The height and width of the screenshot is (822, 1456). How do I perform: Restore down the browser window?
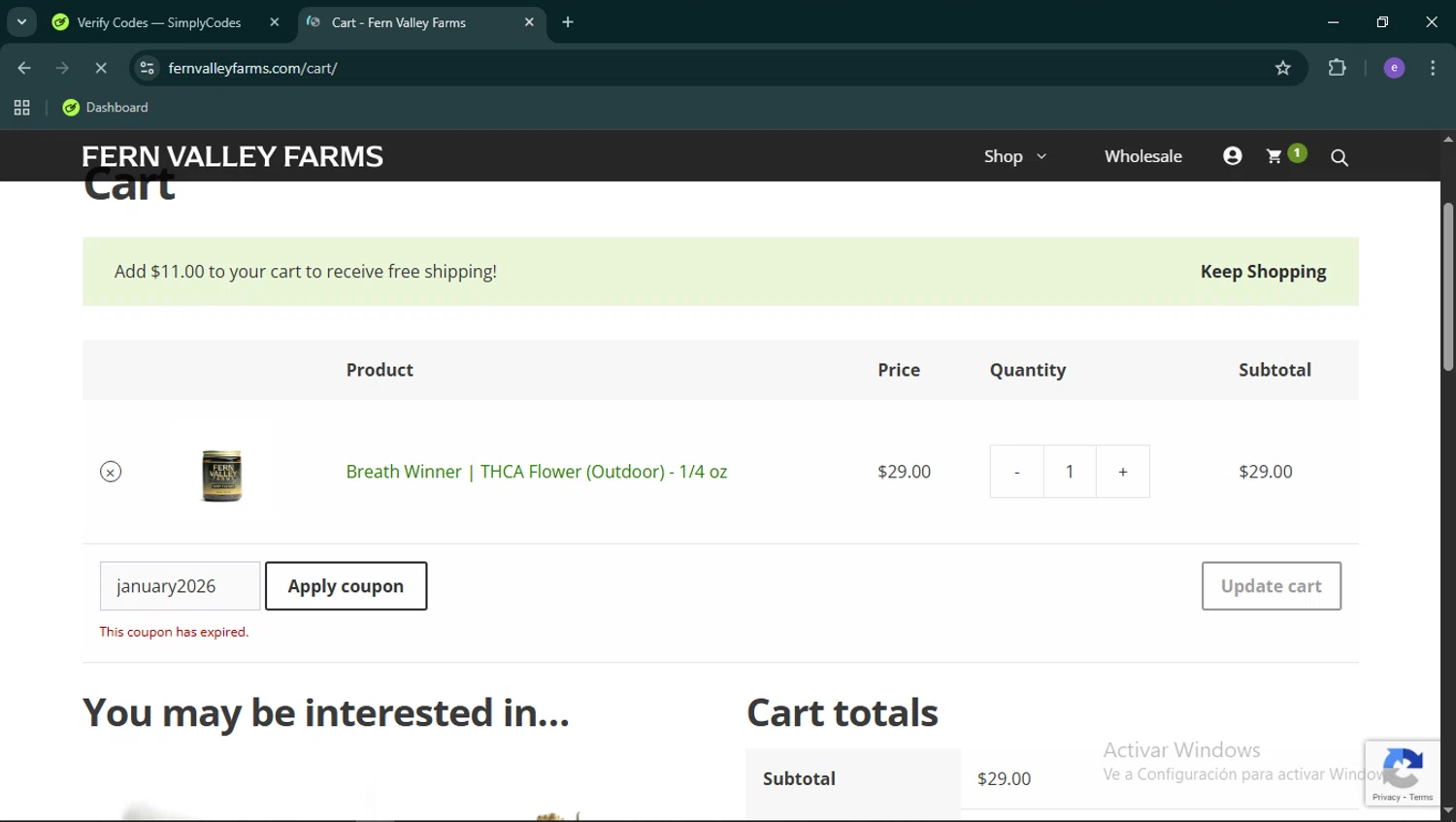pyautogui.click(x=1382, y=22)
